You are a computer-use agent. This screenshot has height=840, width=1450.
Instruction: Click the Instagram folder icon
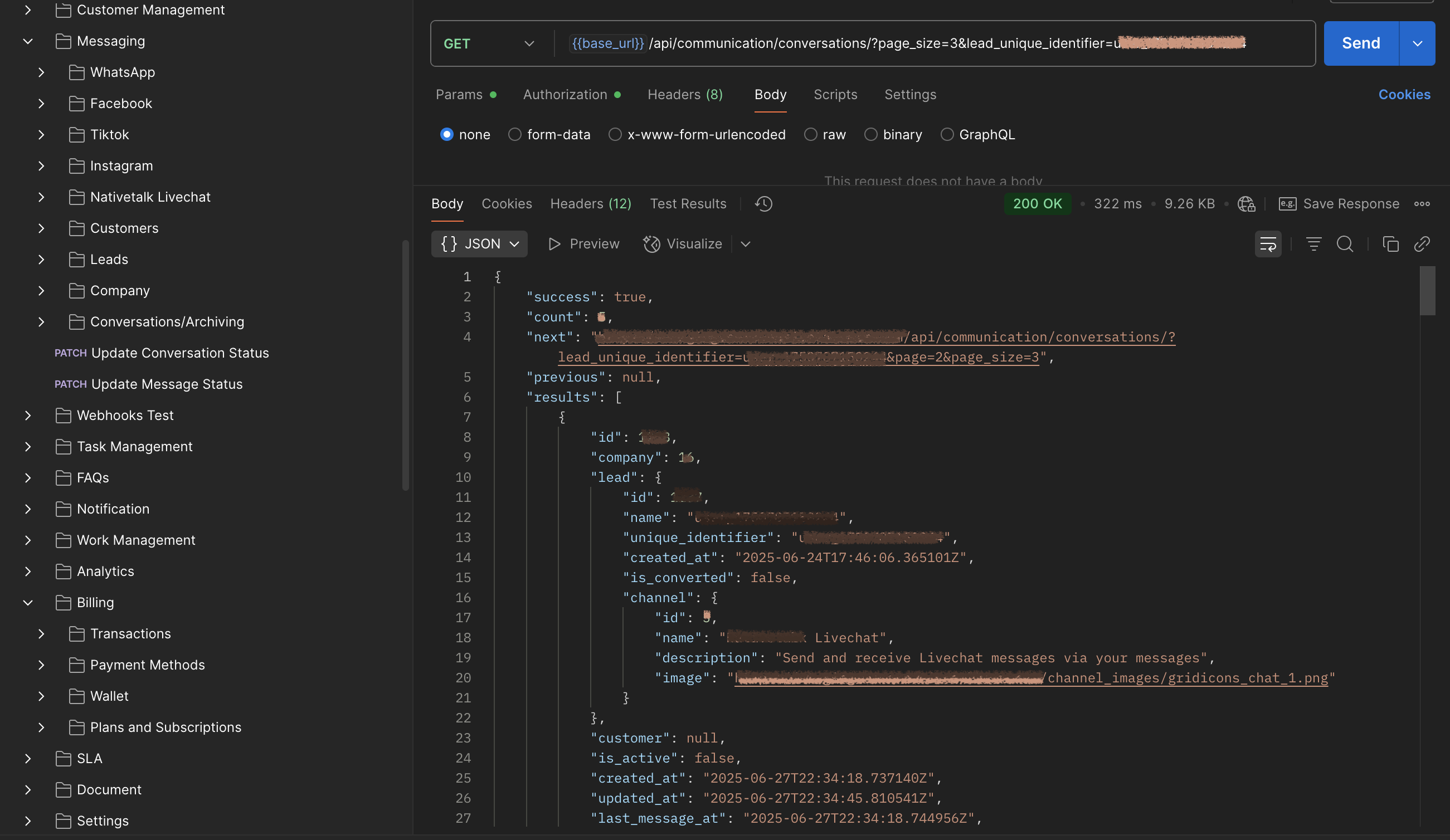tap(76, 165)
